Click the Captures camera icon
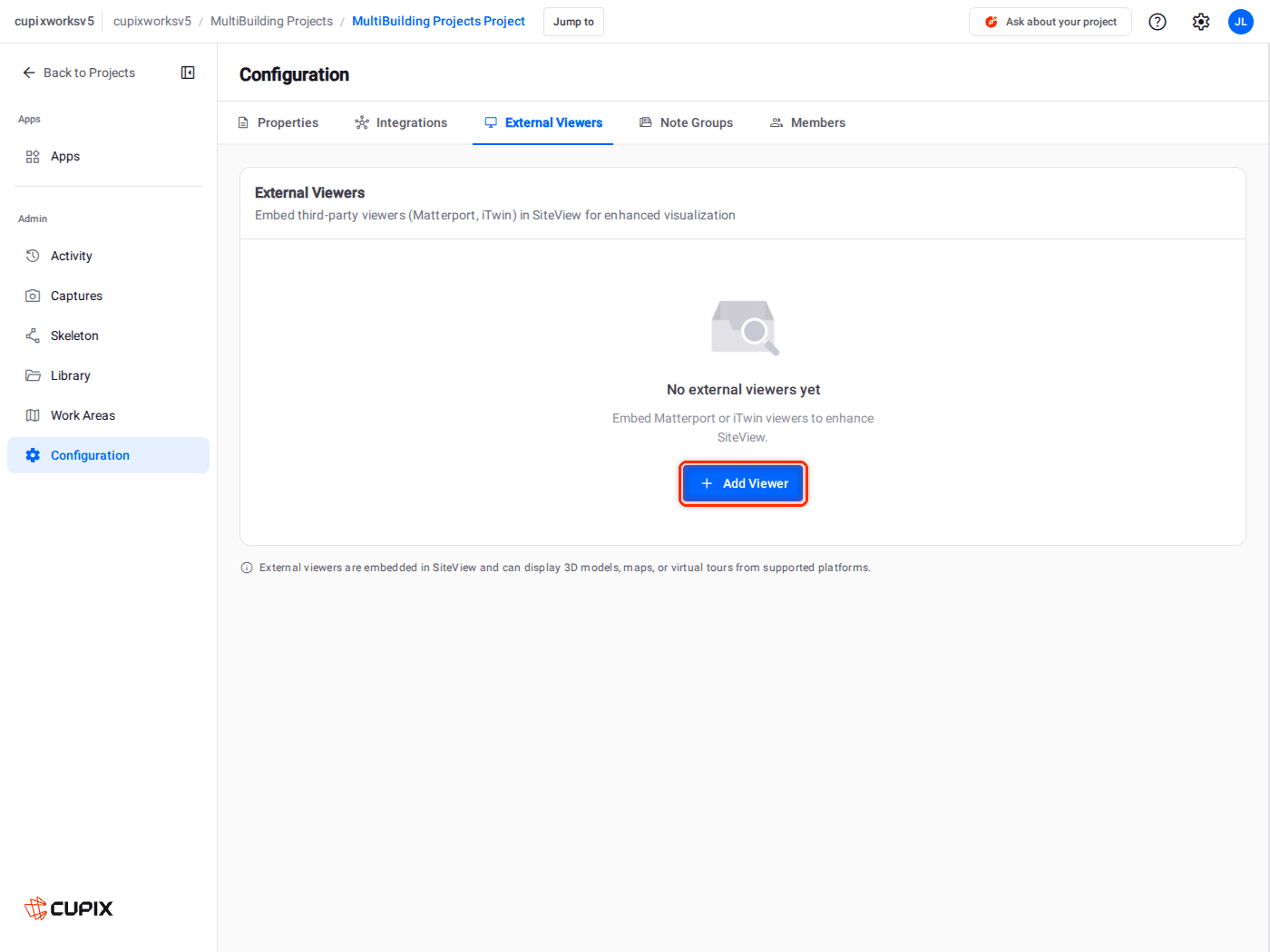Viewport: 1270px width, 952px height. tap(33, 296)
